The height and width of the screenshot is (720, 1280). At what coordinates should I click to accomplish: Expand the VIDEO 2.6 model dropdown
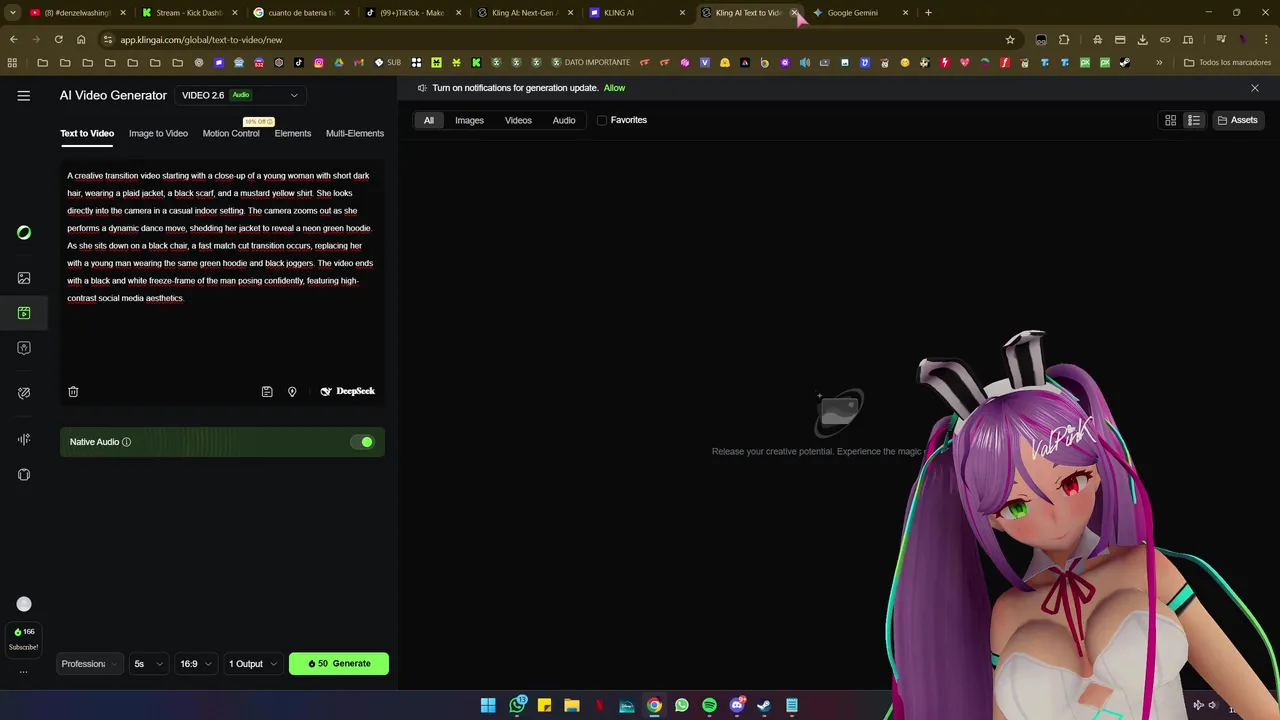click(240, 95)
